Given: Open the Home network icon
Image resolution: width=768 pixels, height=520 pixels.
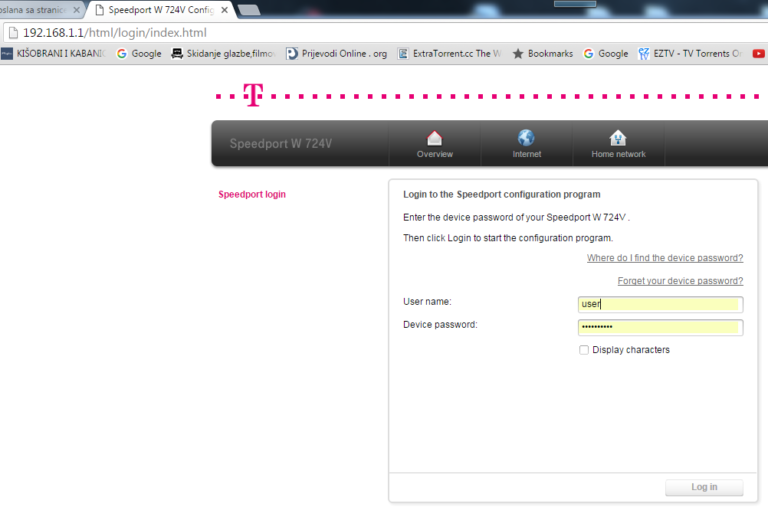Looking at the screenshot, I should pyautogui.click(x=618, y=139).
